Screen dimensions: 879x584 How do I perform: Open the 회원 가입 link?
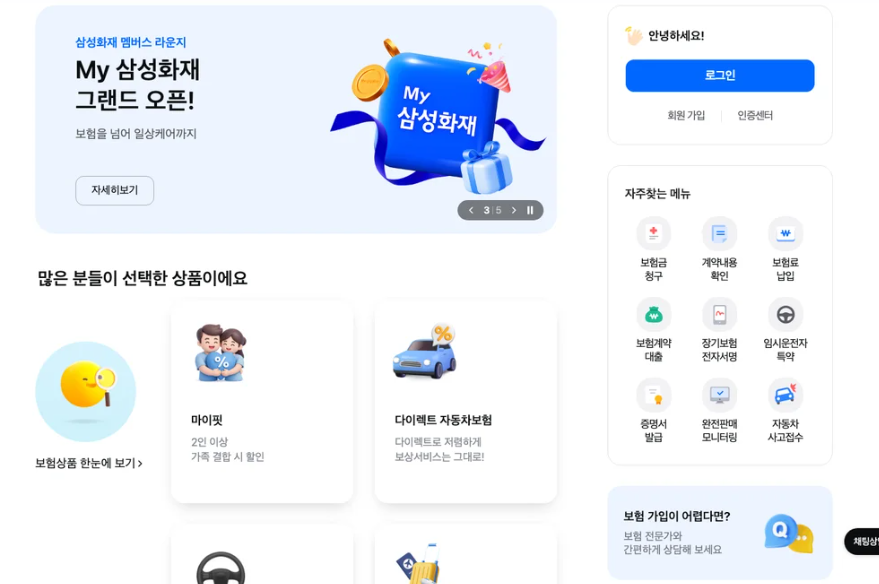(686, 115)
